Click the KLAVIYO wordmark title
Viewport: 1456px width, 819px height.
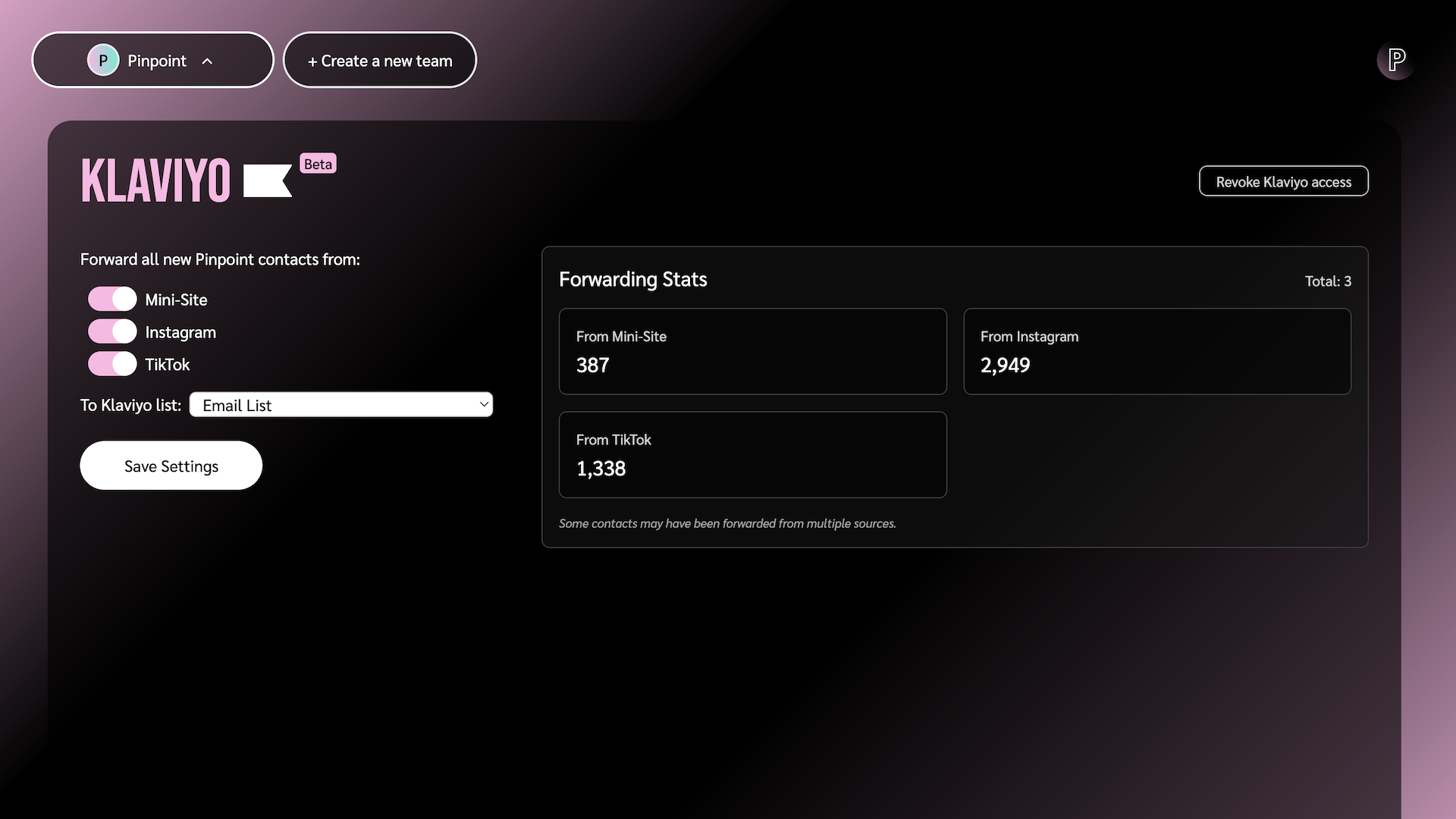click(155, 180)
